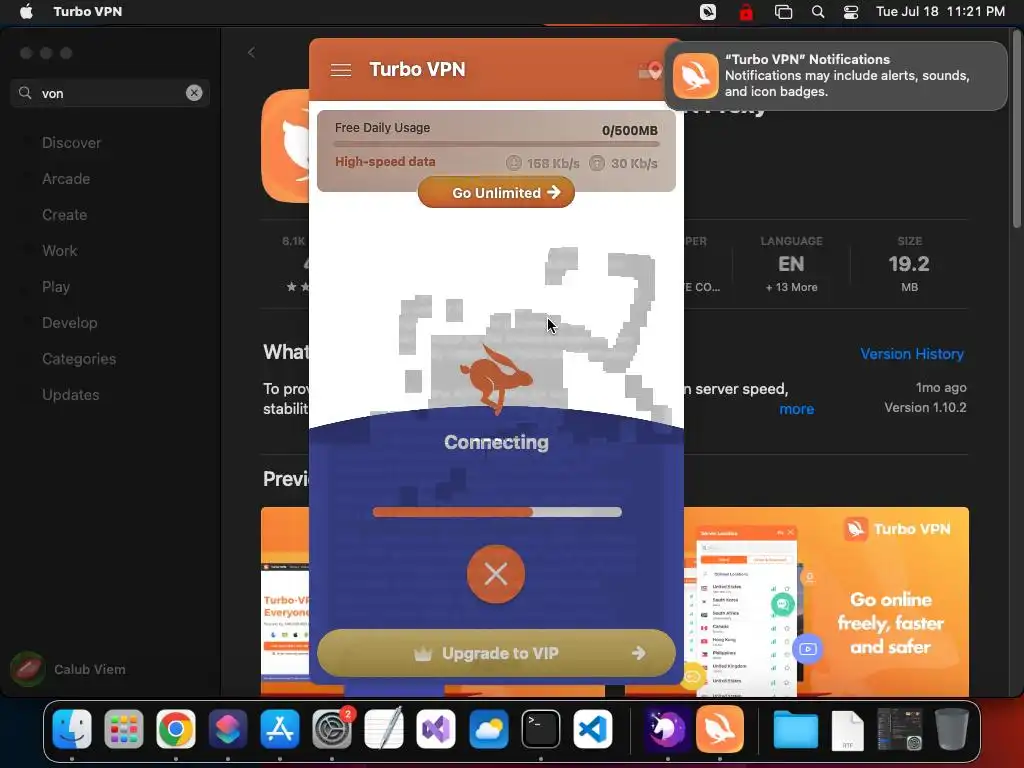Image resolution: width=1024 pixels, height=768 pixels.
Task: Click the Go Unlimited button
Action: pos(496,193)
